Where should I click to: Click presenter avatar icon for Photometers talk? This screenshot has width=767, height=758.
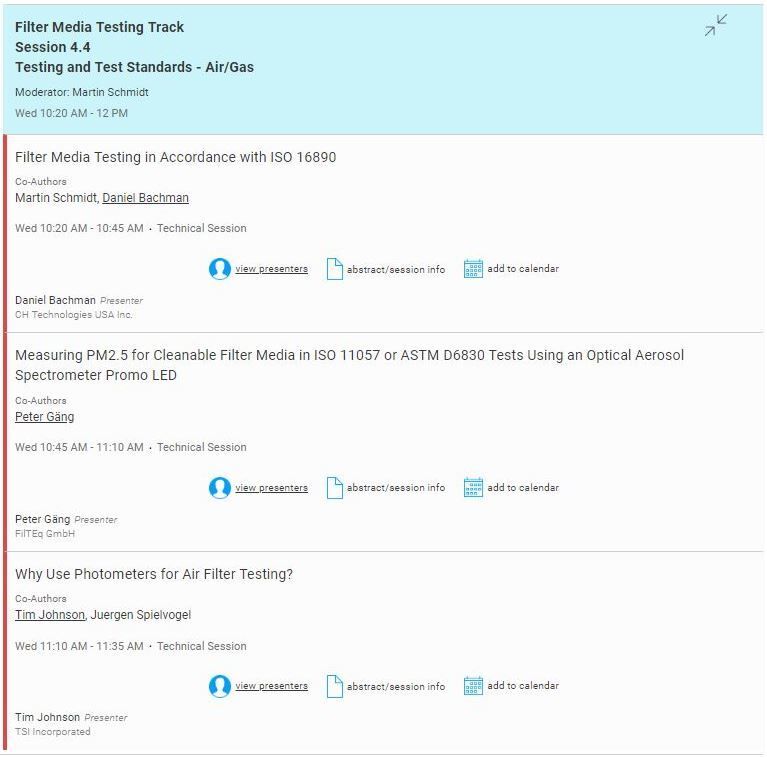pyautogui.click(x=220, y=686)
